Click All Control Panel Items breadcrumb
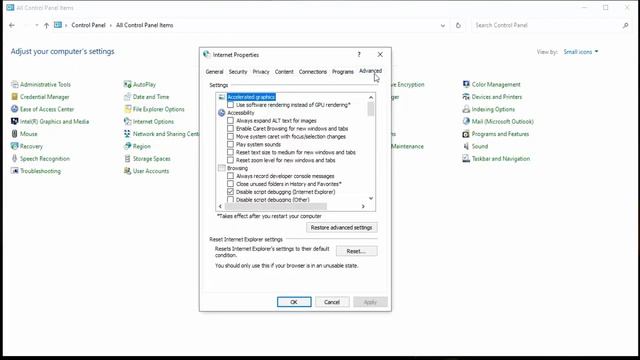 pyautogui.click(x=144, y=25)
